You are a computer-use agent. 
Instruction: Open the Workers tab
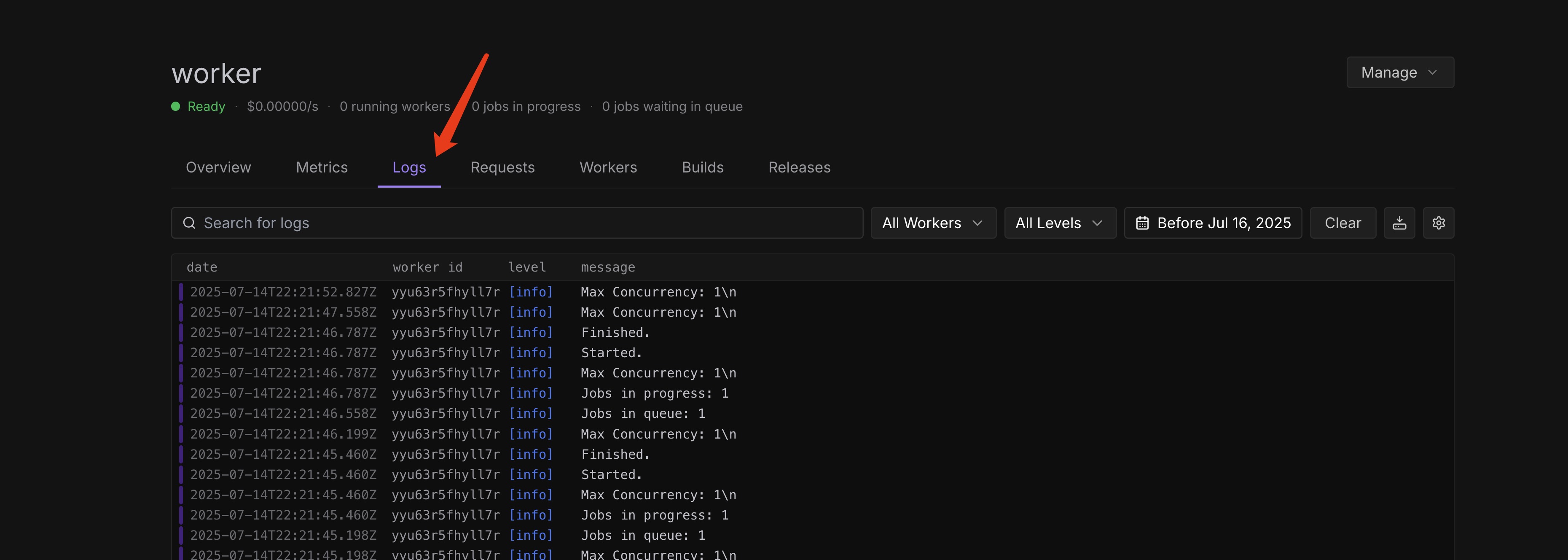point(607,167)
